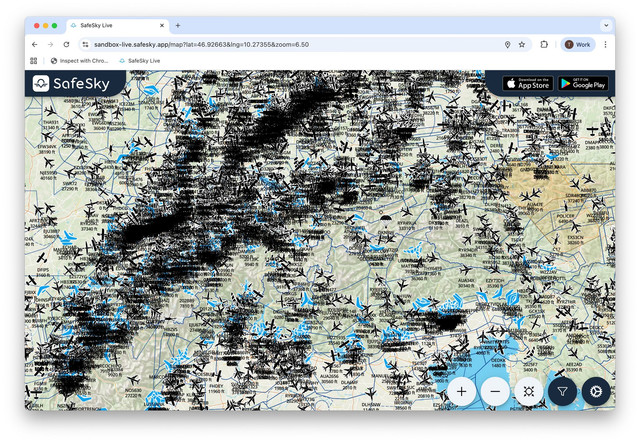The image size is (640, 443).
Task: View site information icon in address bar
Action: [x=85, y=45]
